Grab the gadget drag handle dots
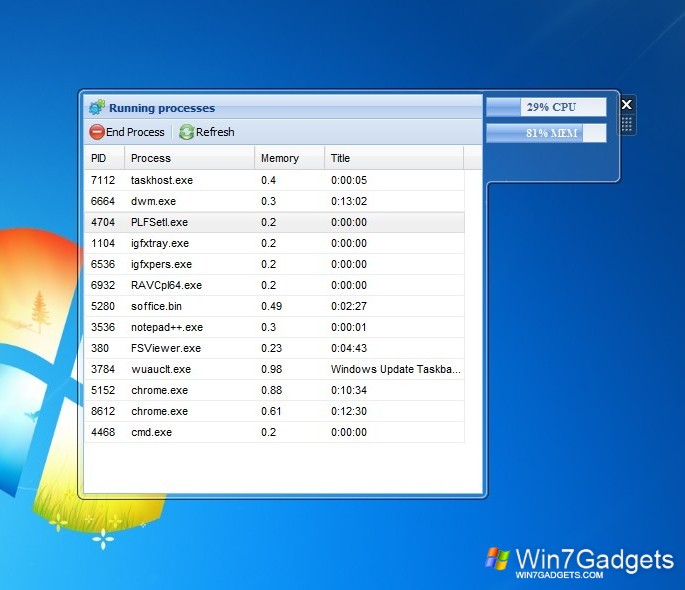This screenshot has height=590, width=685. tap(626, 124)
